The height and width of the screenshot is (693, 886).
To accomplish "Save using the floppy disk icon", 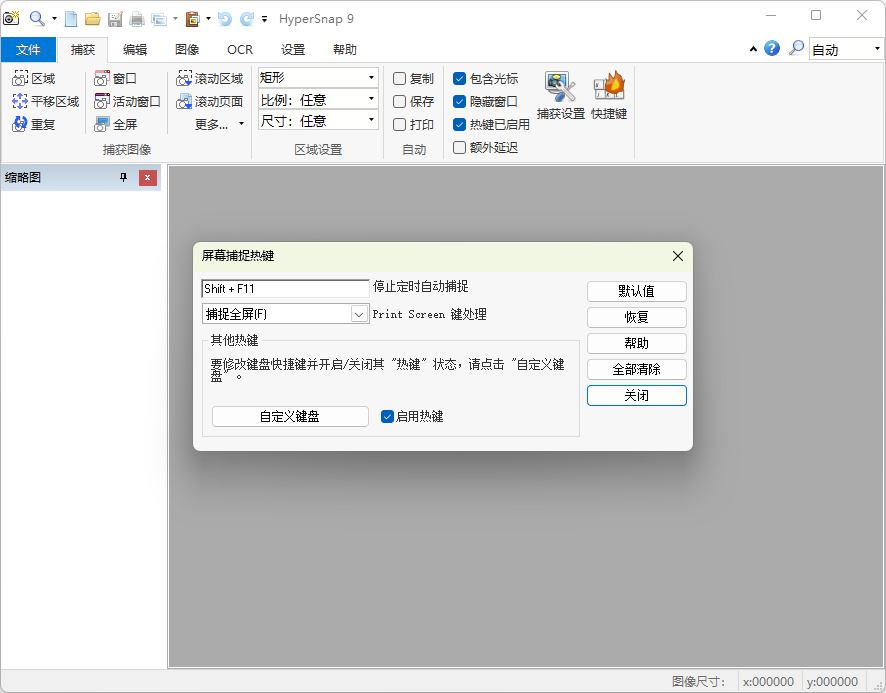I will [x=115, y=19].
